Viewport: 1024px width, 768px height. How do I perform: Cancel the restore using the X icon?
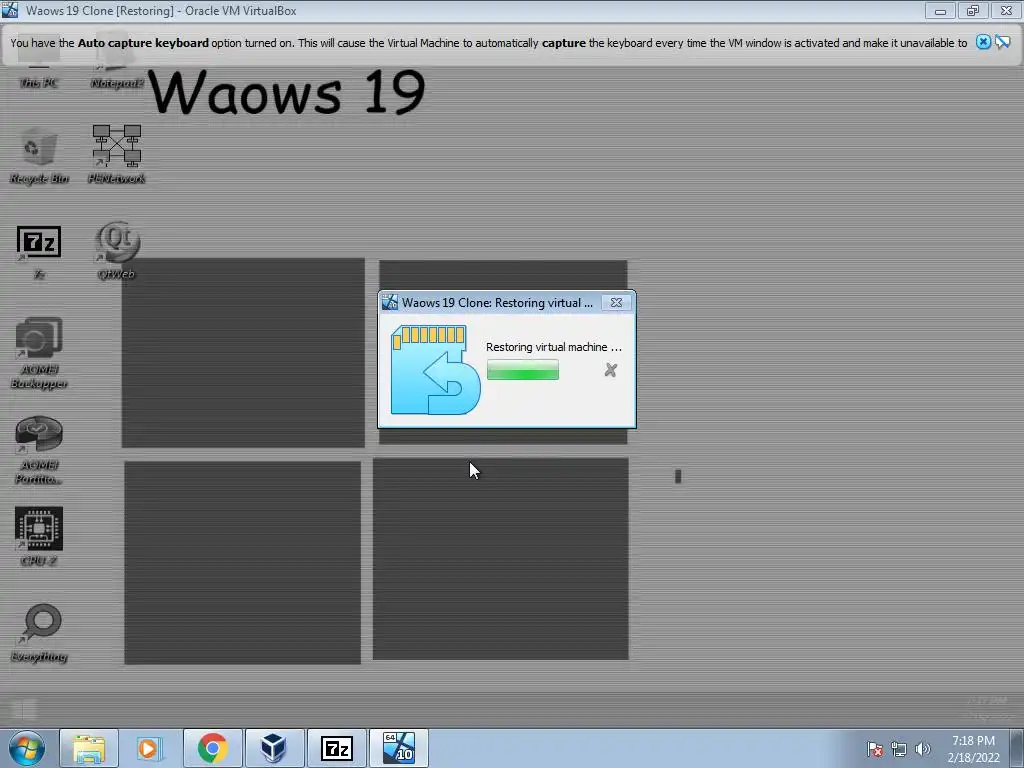pyautogui.click(x=611, y=370)
